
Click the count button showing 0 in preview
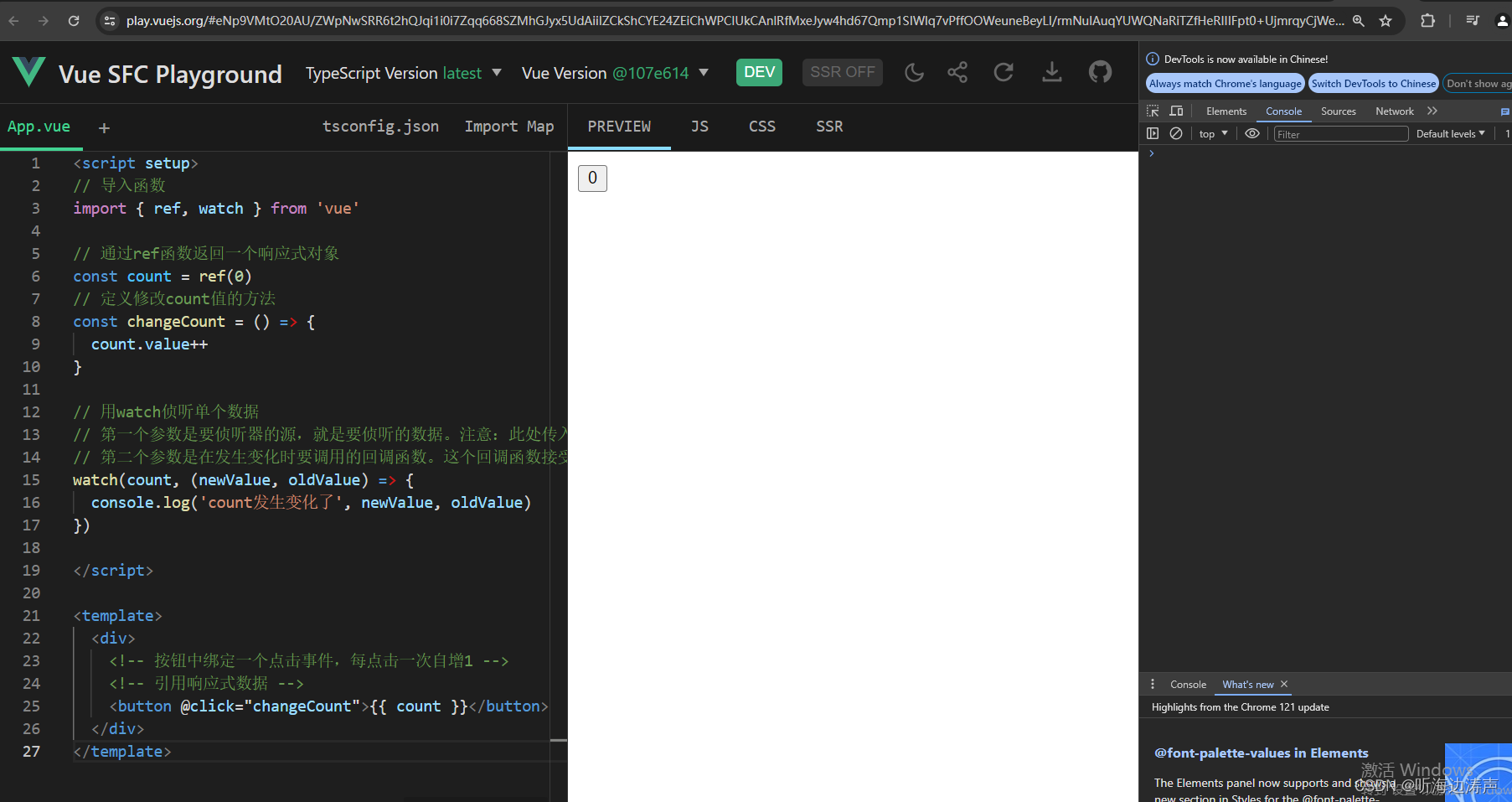[x=592, y=178]
